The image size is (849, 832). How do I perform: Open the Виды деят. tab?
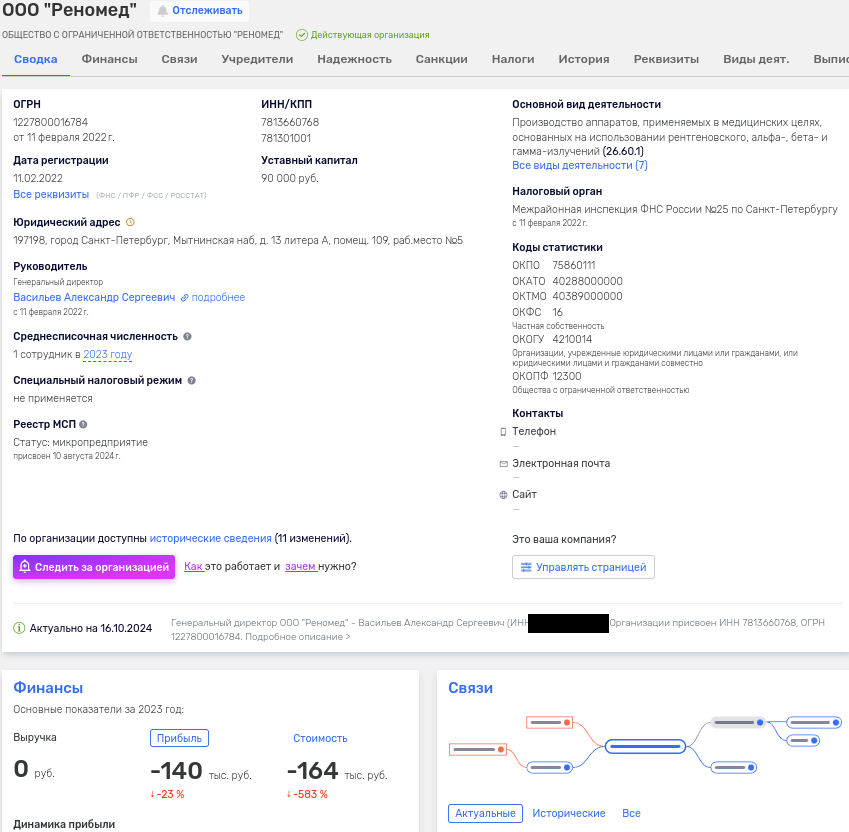click(756, 59)
